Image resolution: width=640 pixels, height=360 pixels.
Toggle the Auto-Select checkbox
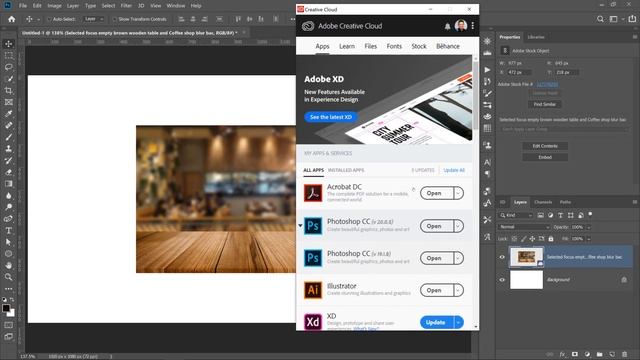tap(49, 19)
